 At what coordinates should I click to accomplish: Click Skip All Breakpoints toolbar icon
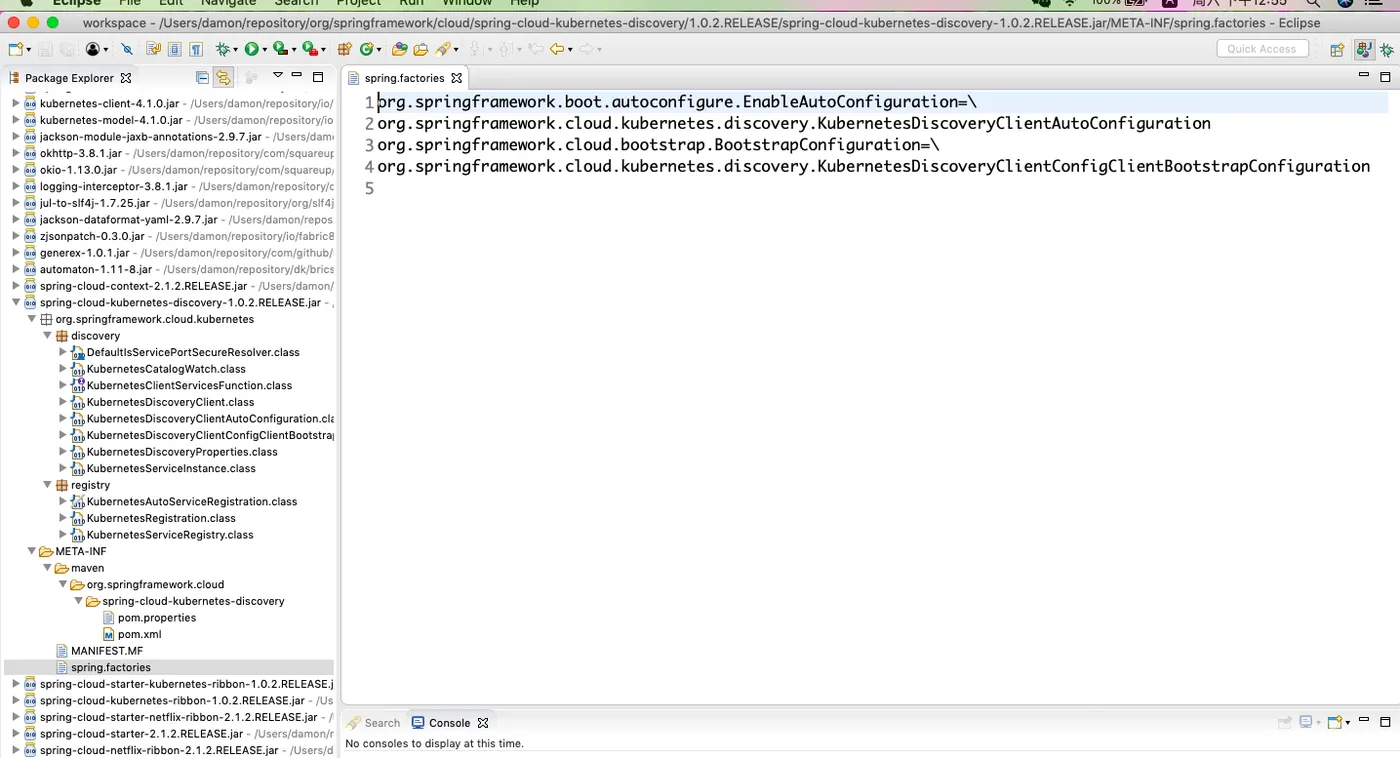click(x=127, y=49)
